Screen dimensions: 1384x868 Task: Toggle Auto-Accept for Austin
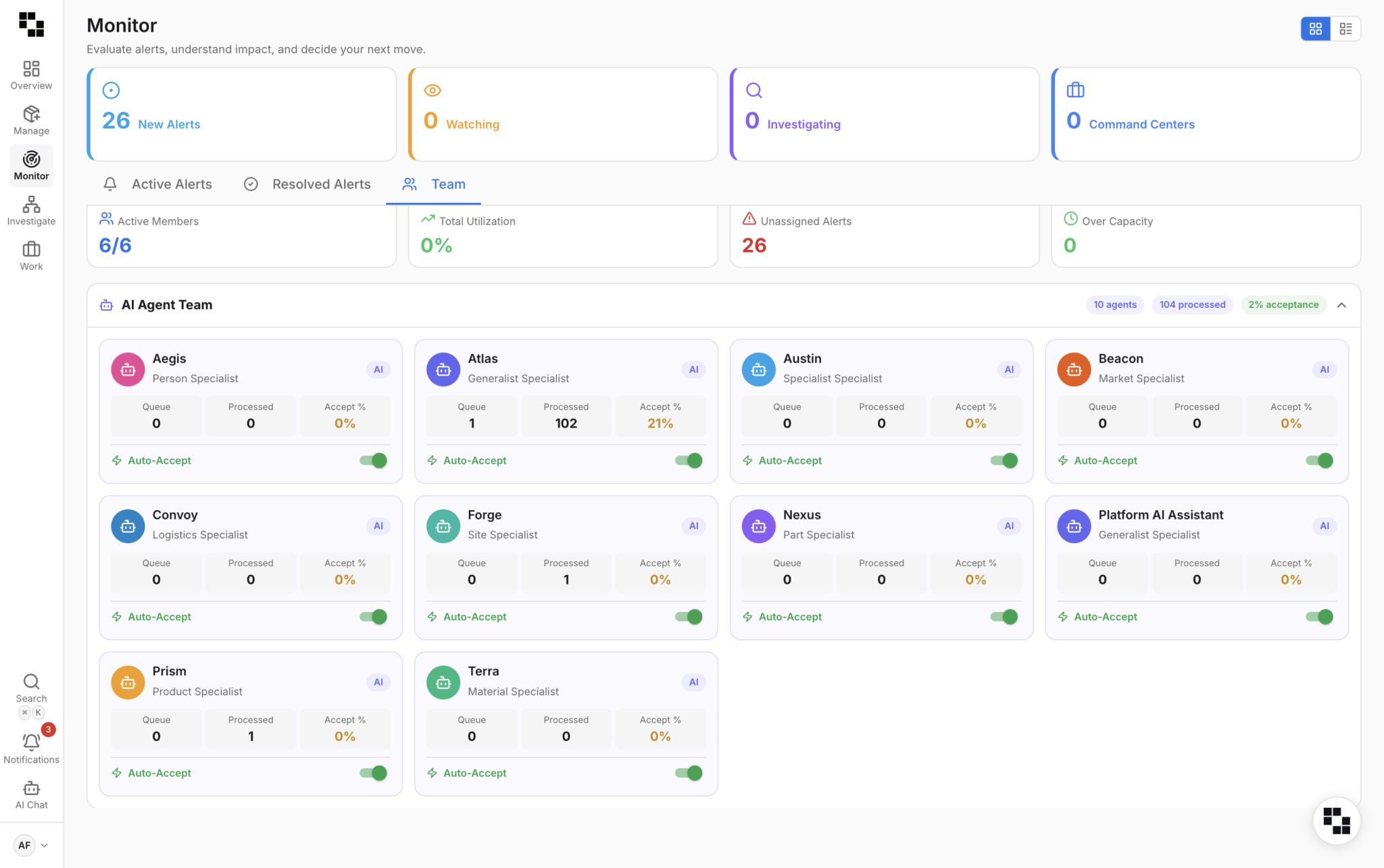click(x=1004, y=461)
